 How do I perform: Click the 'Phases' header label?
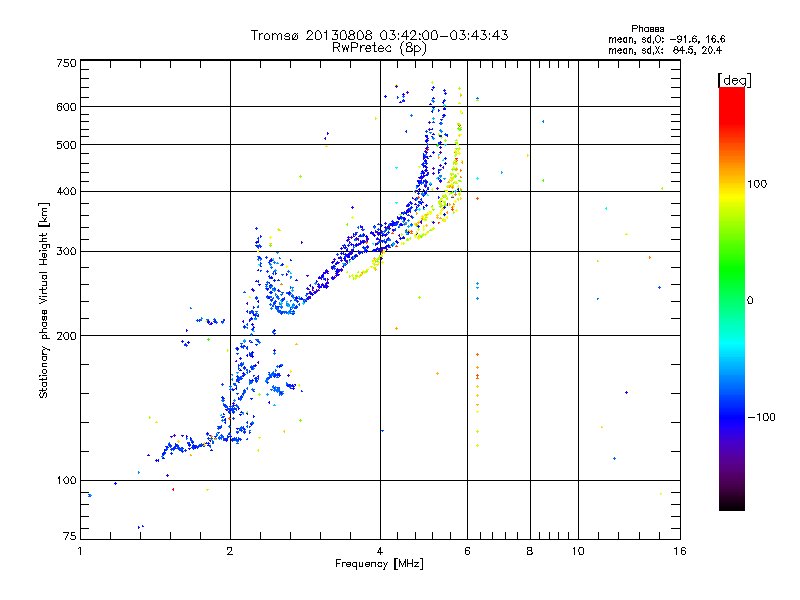647,29
